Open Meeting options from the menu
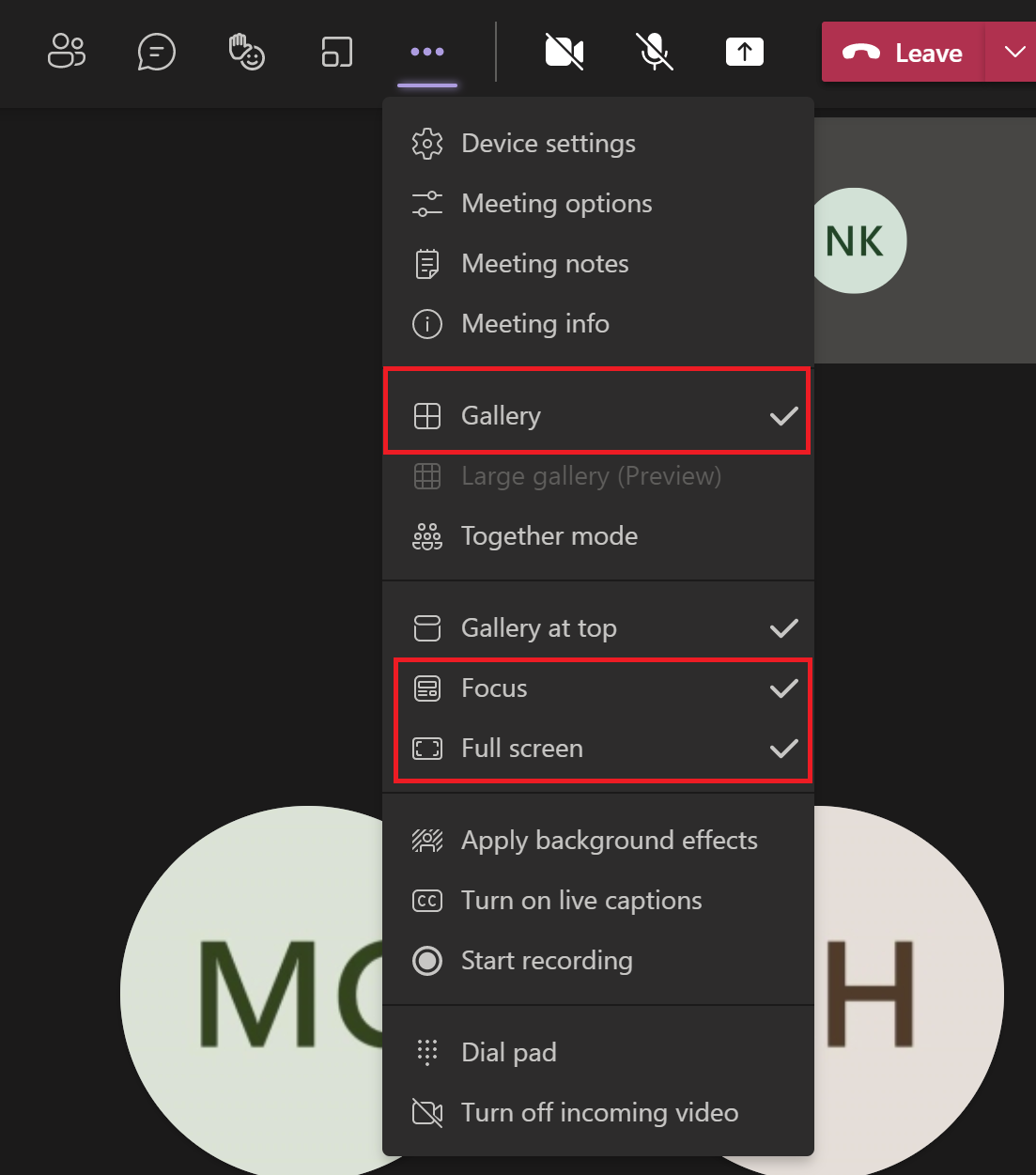Image resolution: width=1036 pixels, height=1175 pixels. click(556, 203)
